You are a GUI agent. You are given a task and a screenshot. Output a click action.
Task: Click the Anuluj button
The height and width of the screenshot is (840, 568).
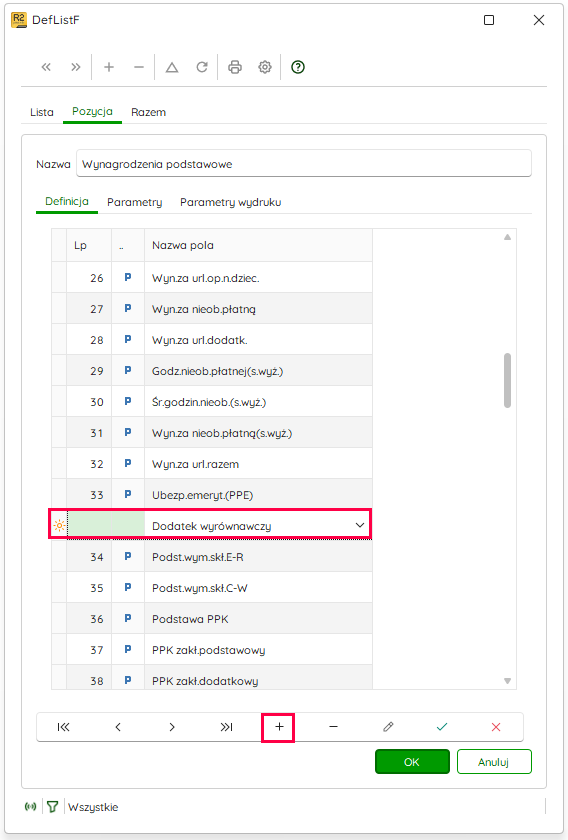click(x=494, y=762)
